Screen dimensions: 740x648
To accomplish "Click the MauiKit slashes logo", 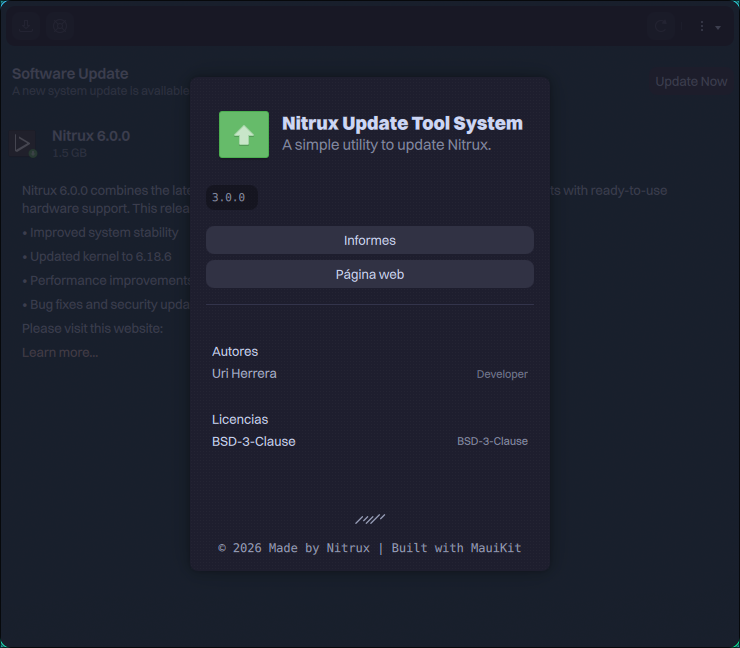I will point(370,519).
